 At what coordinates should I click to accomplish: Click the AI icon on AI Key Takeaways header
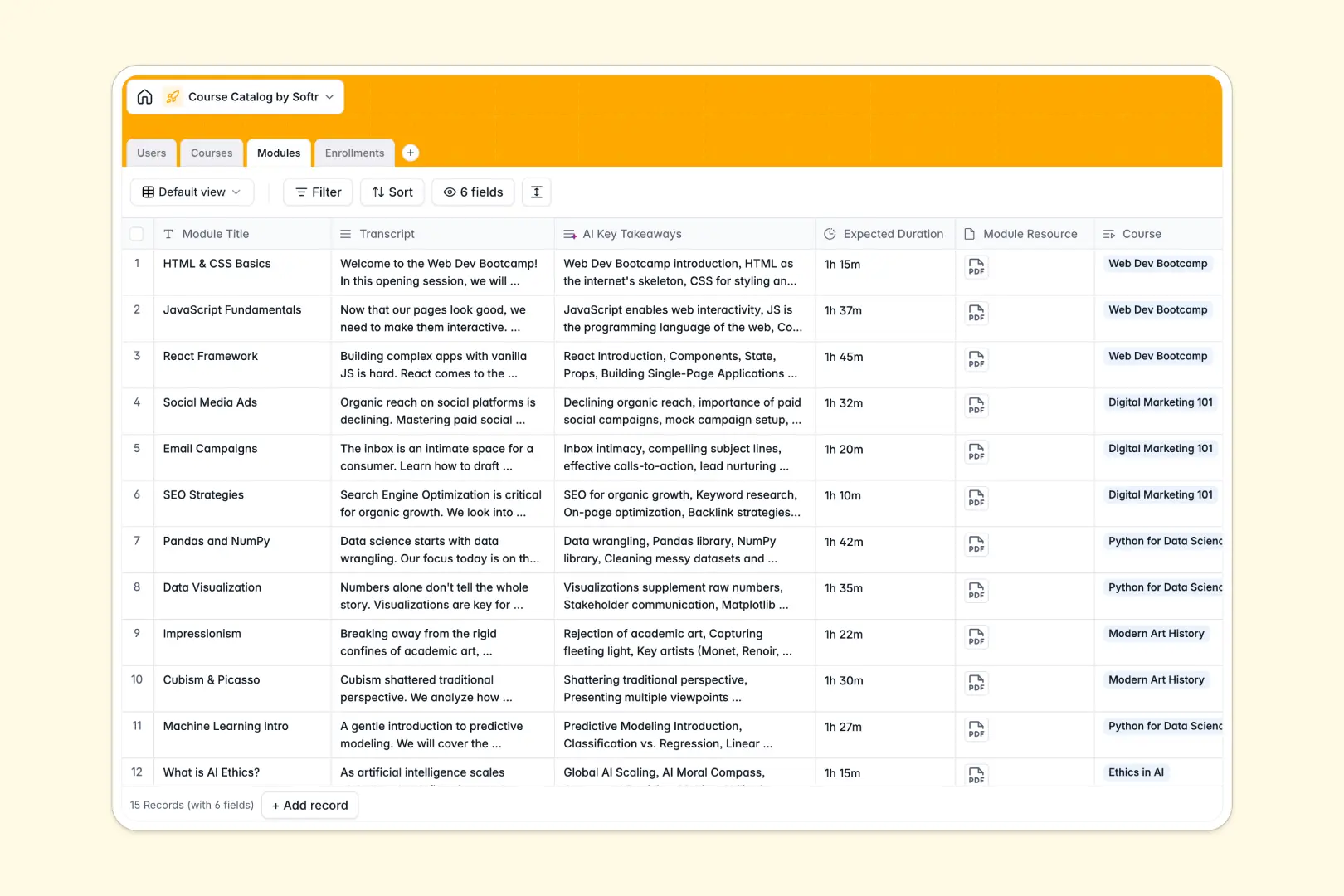tap(570, 233)
